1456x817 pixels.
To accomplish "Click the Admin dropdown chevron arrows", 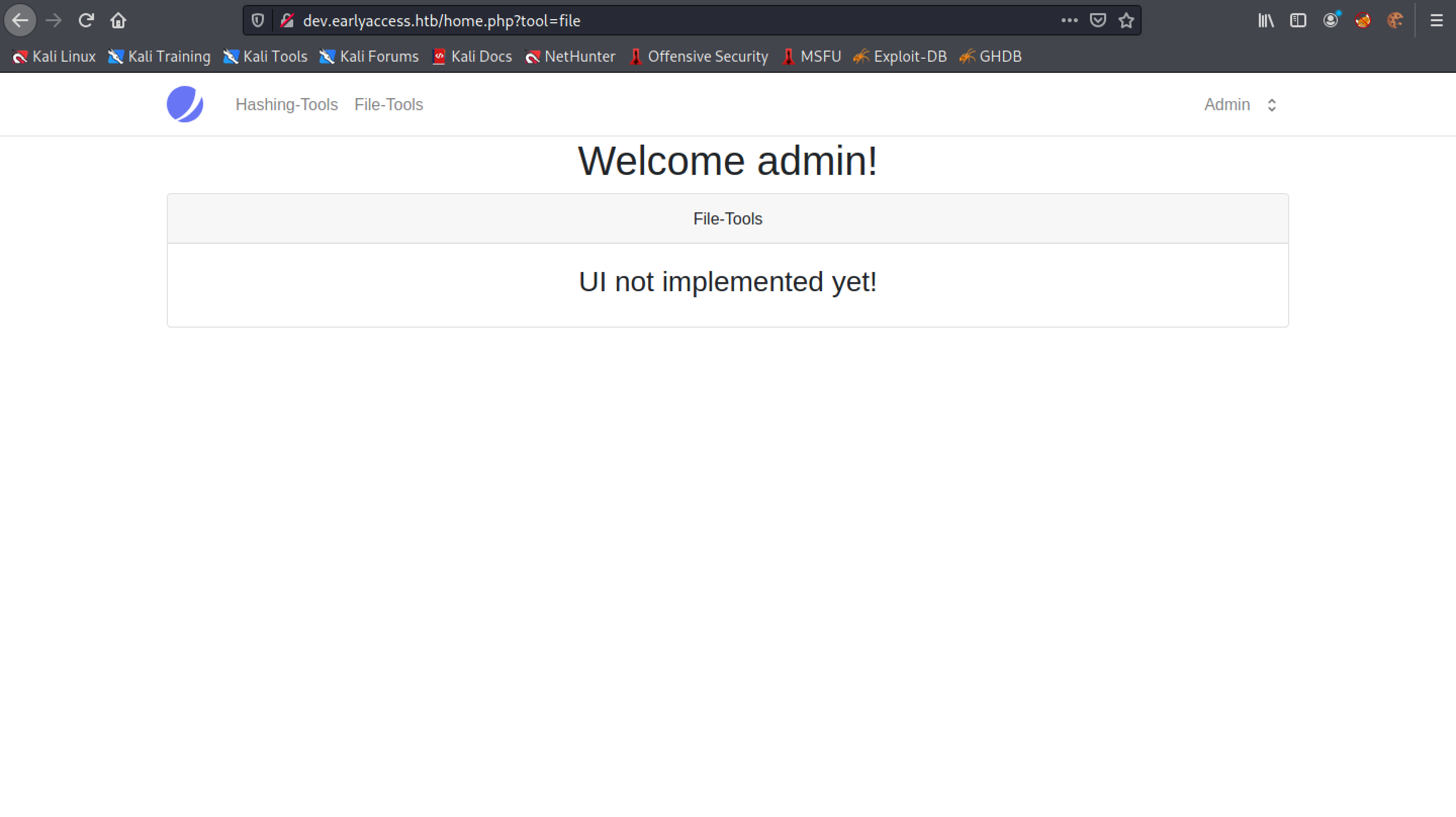I will pos(1272,105).
